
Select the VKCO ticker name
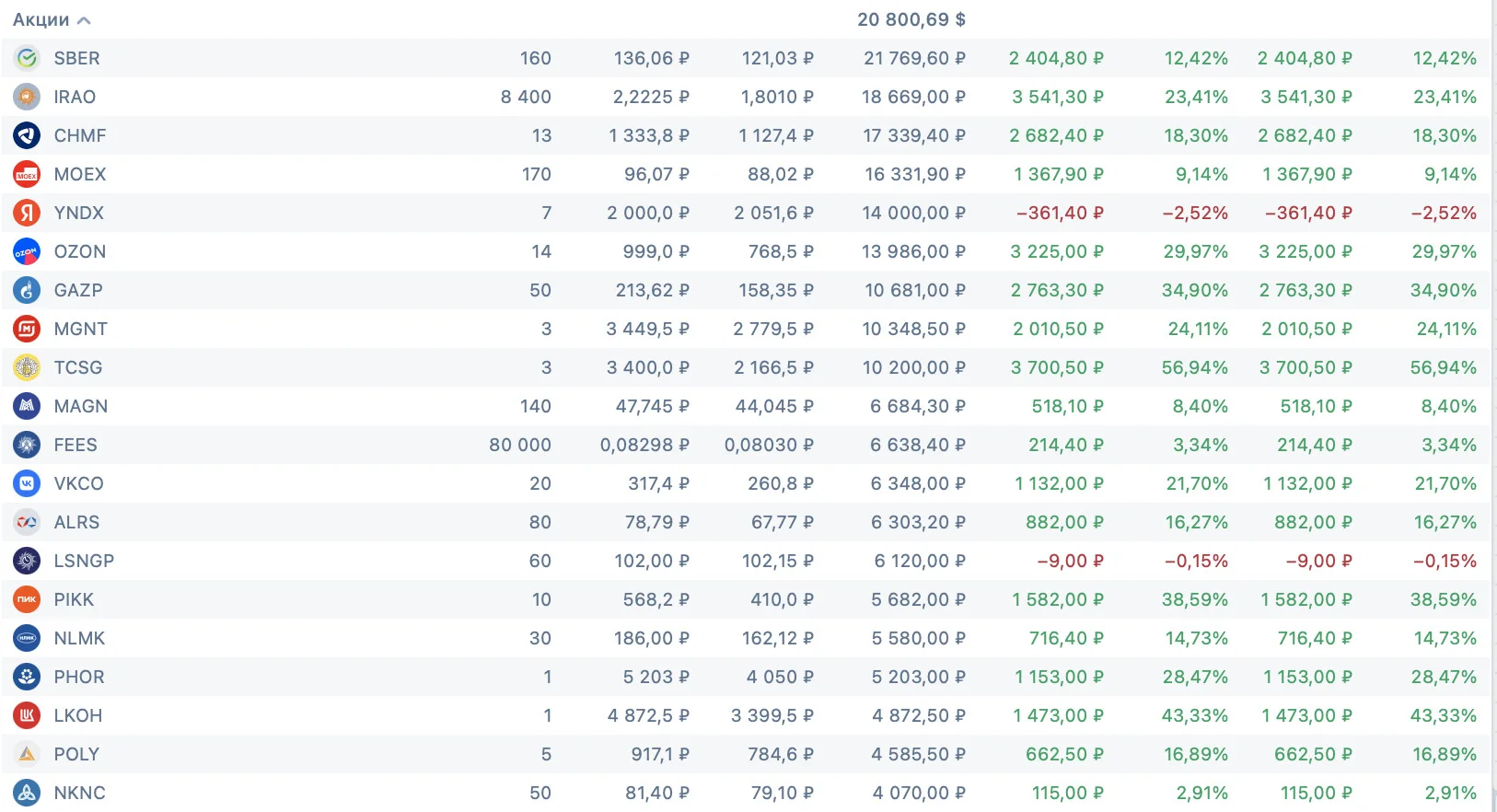point(78,483)
